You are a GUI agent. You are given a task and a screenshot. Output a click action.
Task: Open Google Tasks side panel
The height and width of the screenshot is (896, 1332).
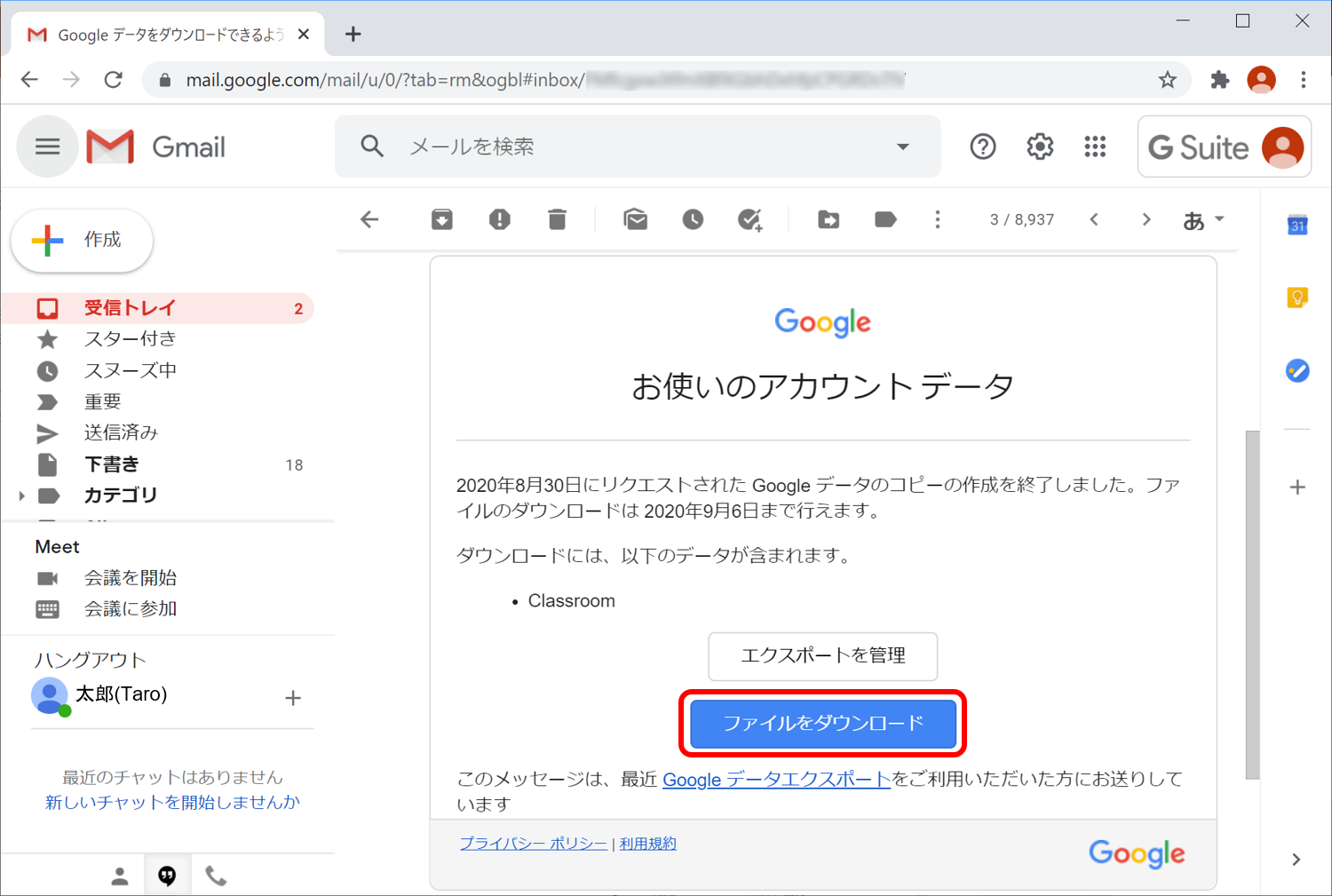pos(1297,370)
